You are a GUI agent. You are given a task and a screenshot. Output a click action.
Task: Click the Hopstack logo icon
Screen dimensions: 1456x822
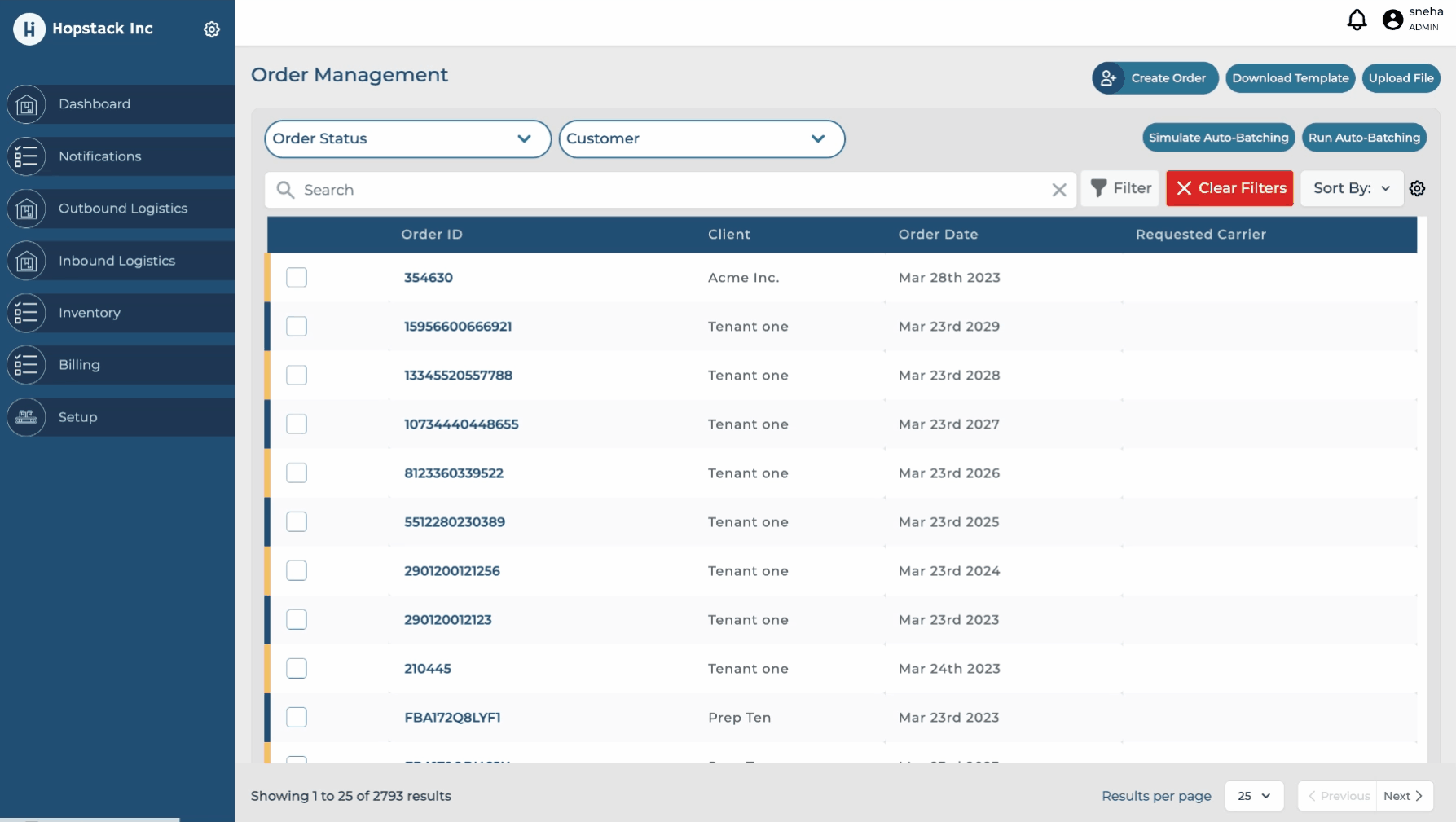click(29, 29)
